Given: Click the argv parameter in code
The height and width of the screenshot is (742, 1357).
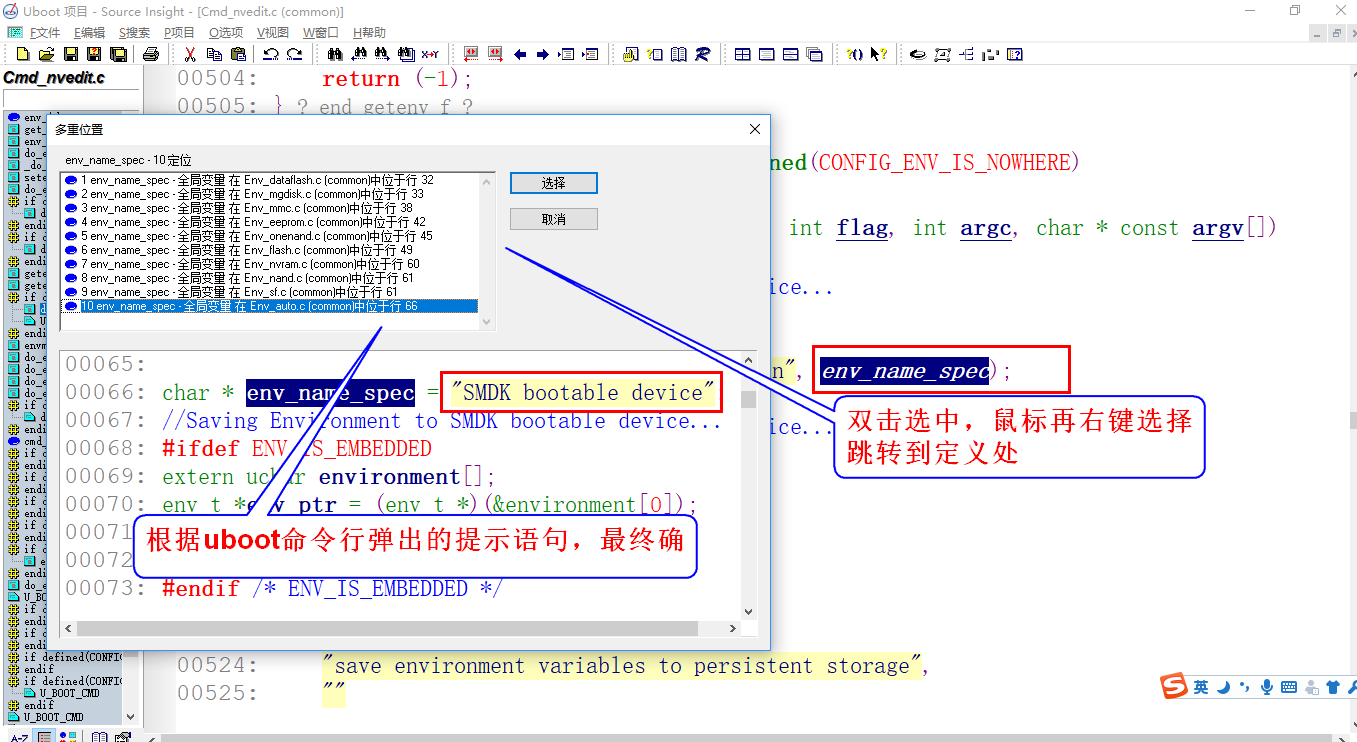Looking at the screenshot, I should (1218, 228).
